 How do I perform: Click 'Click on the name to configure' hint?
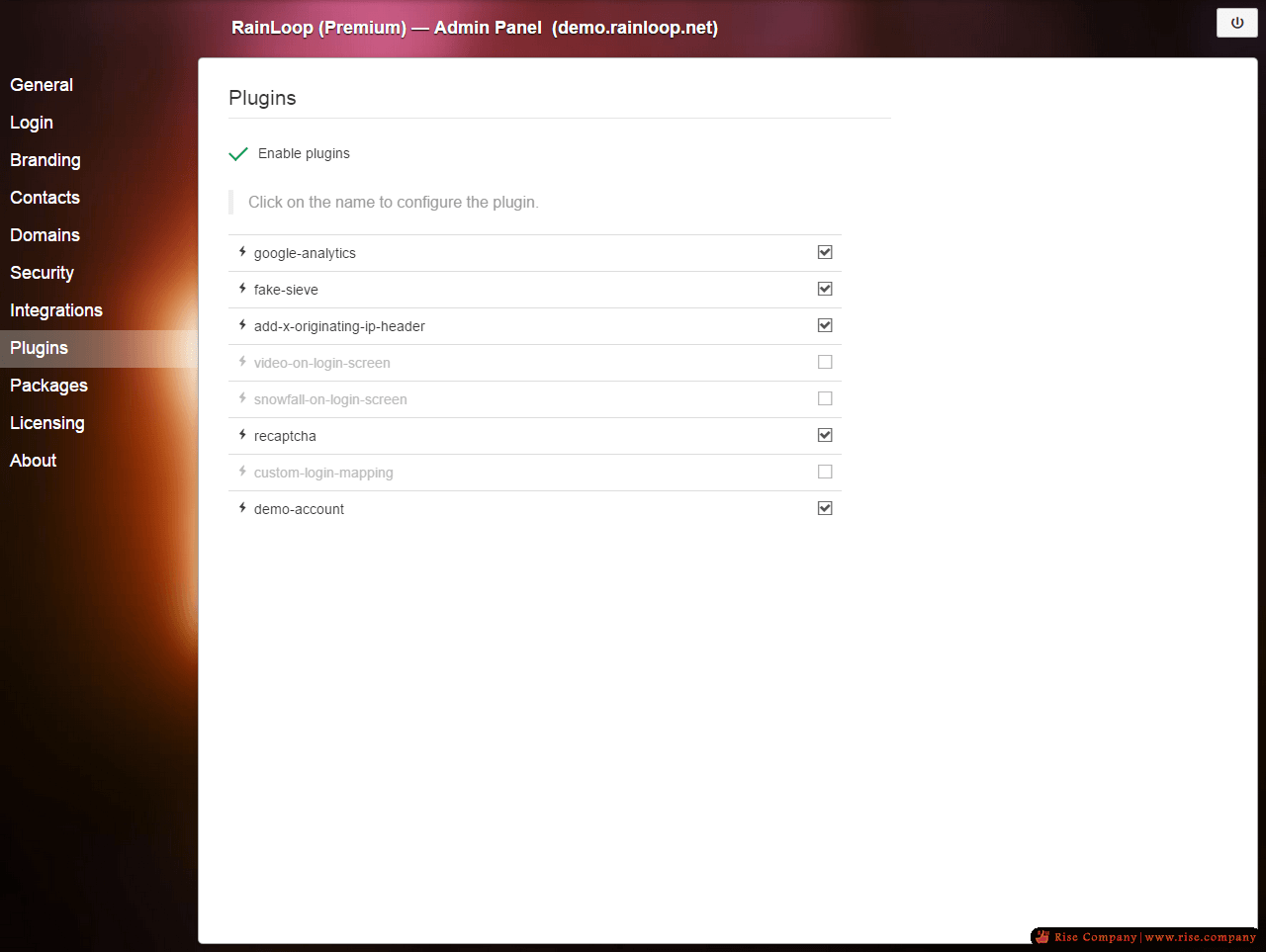point(394,202)
